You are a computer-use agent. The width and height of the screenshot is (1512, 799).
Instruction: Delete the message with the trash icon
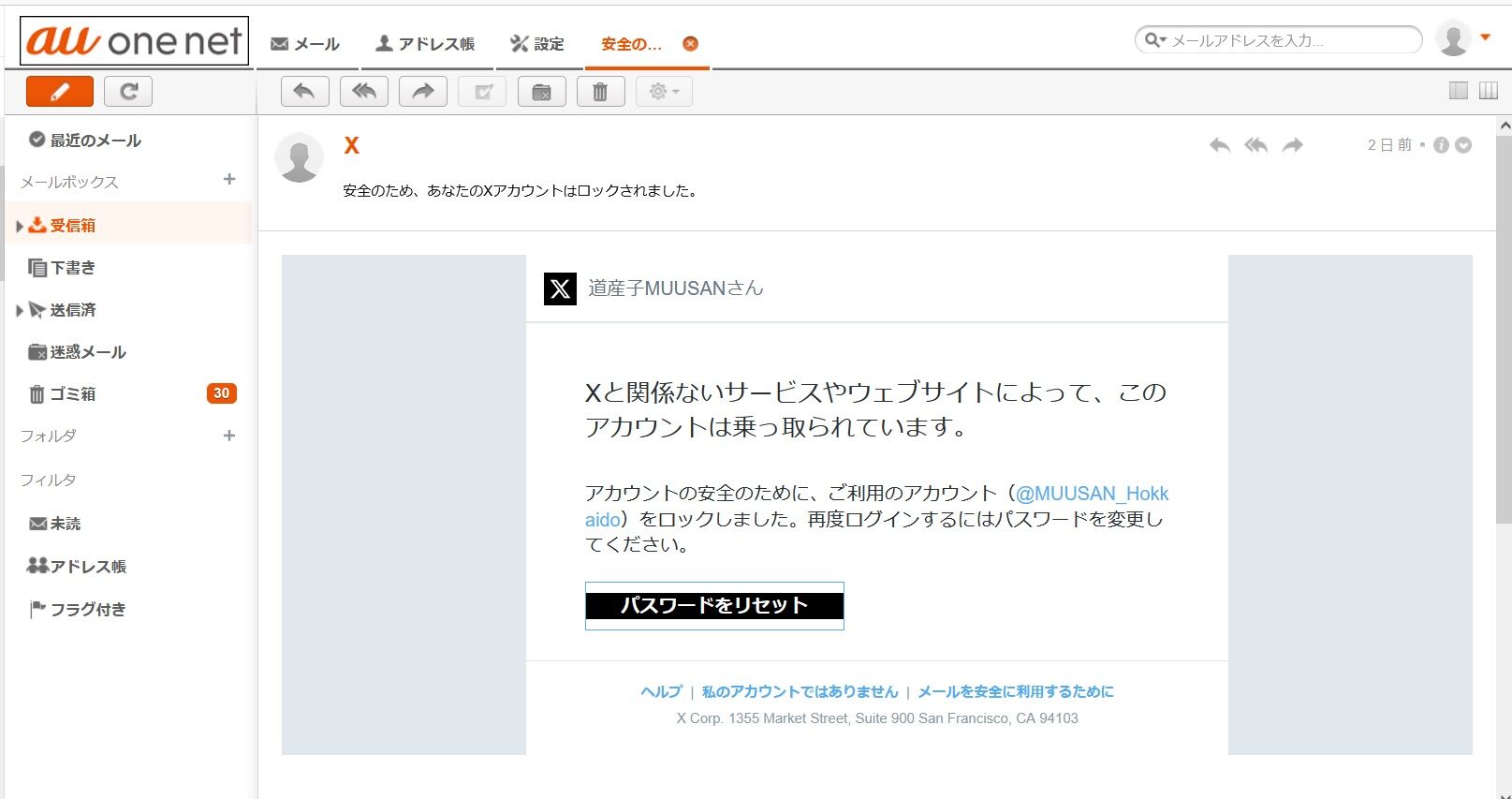click(x=601, y=92)
